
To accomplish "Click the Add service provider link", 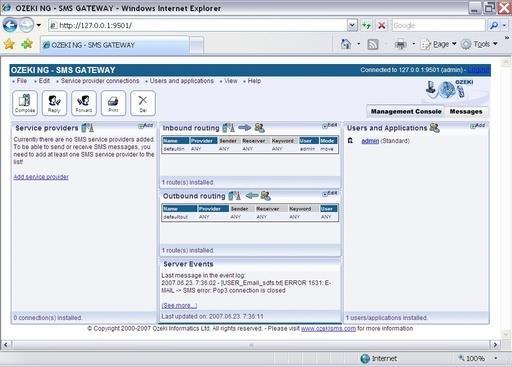I will click(41, 177).
